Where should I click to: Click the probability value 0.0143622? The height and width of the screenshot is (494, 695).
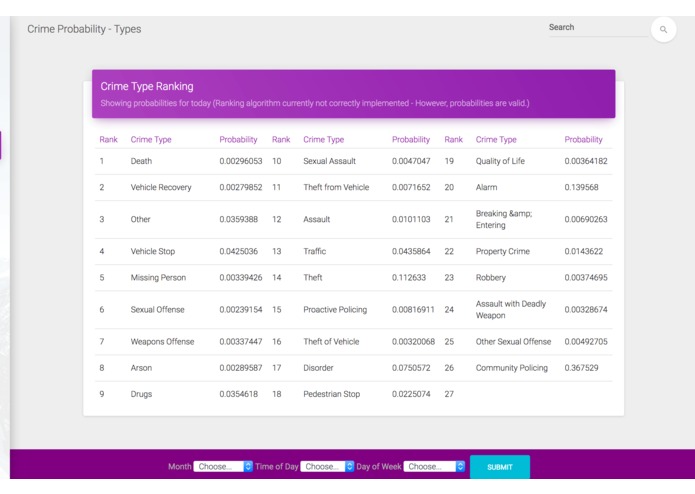coord(583,251)
